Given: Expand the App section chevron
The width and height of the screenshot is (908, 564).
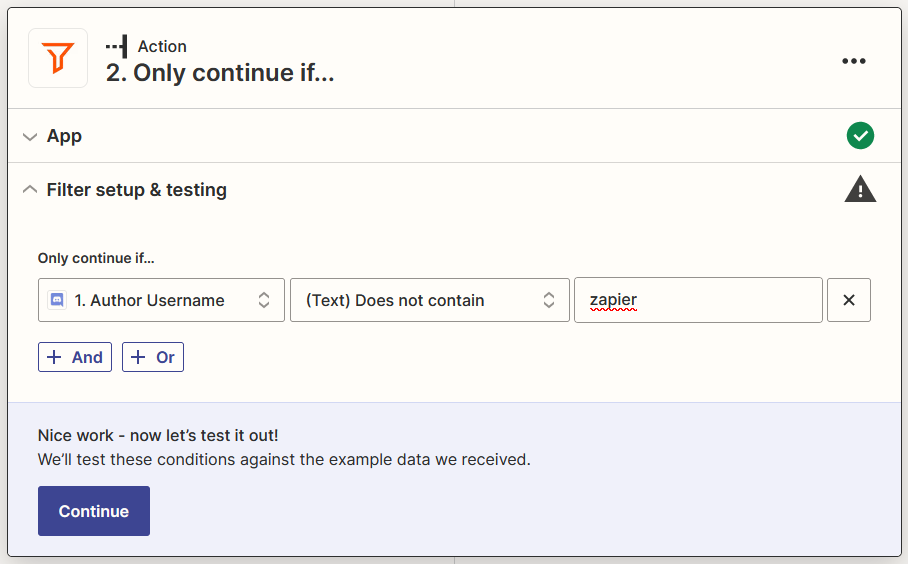Looking at the screenshot, I should tap(29, 136).
